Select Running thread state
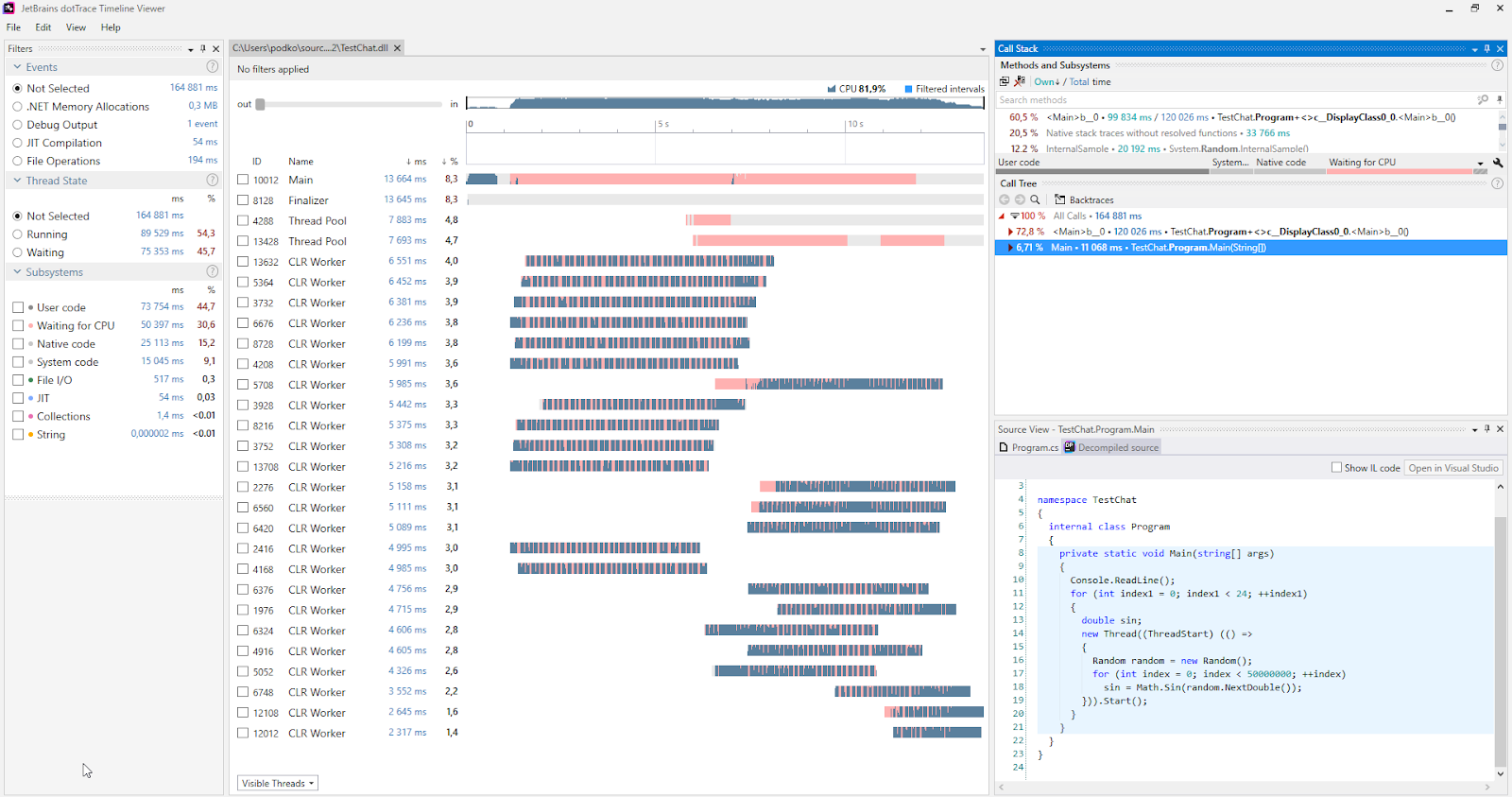Screen dimensions: 1512x797 pyautogui.click(x=17, y=234)
